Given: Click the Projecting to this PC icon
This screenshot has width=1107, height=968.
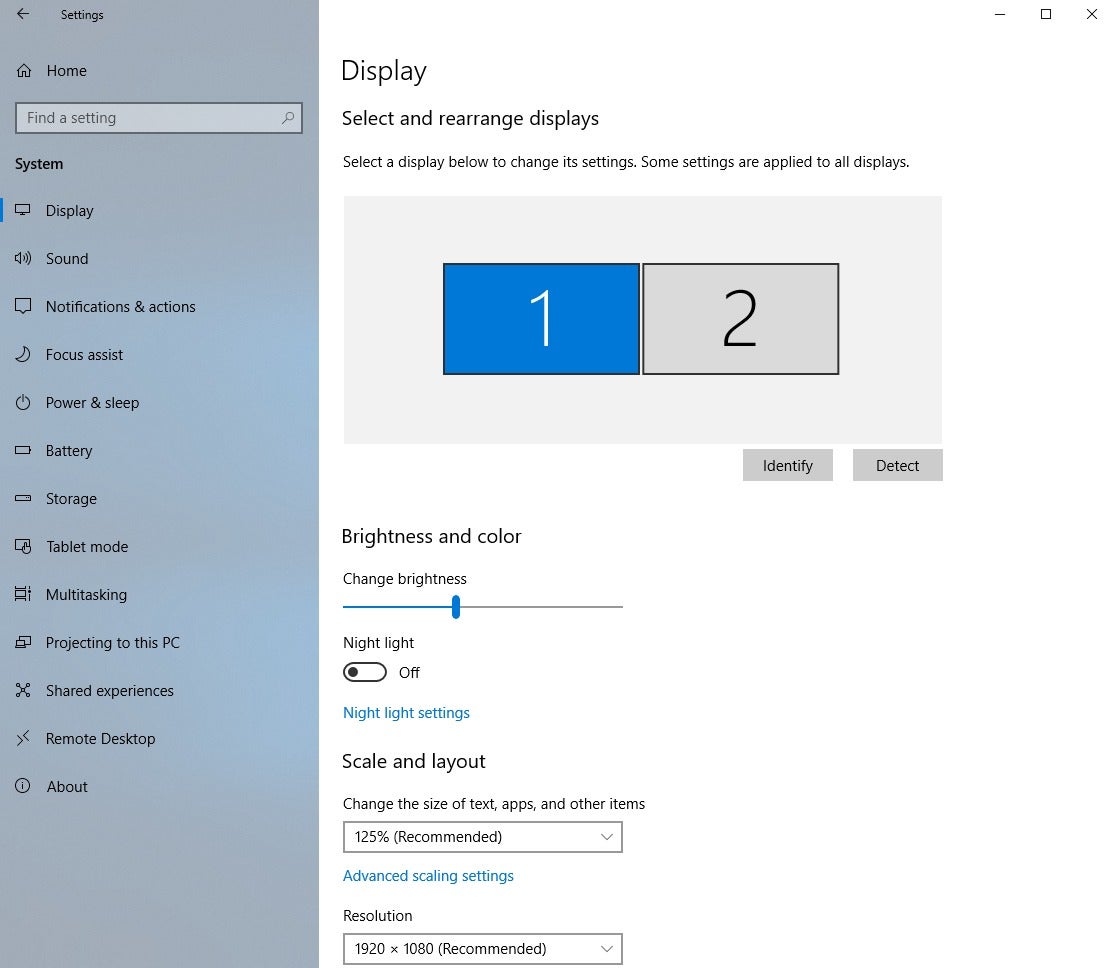Looking at the screenshot, I should (x=23, y=643).
